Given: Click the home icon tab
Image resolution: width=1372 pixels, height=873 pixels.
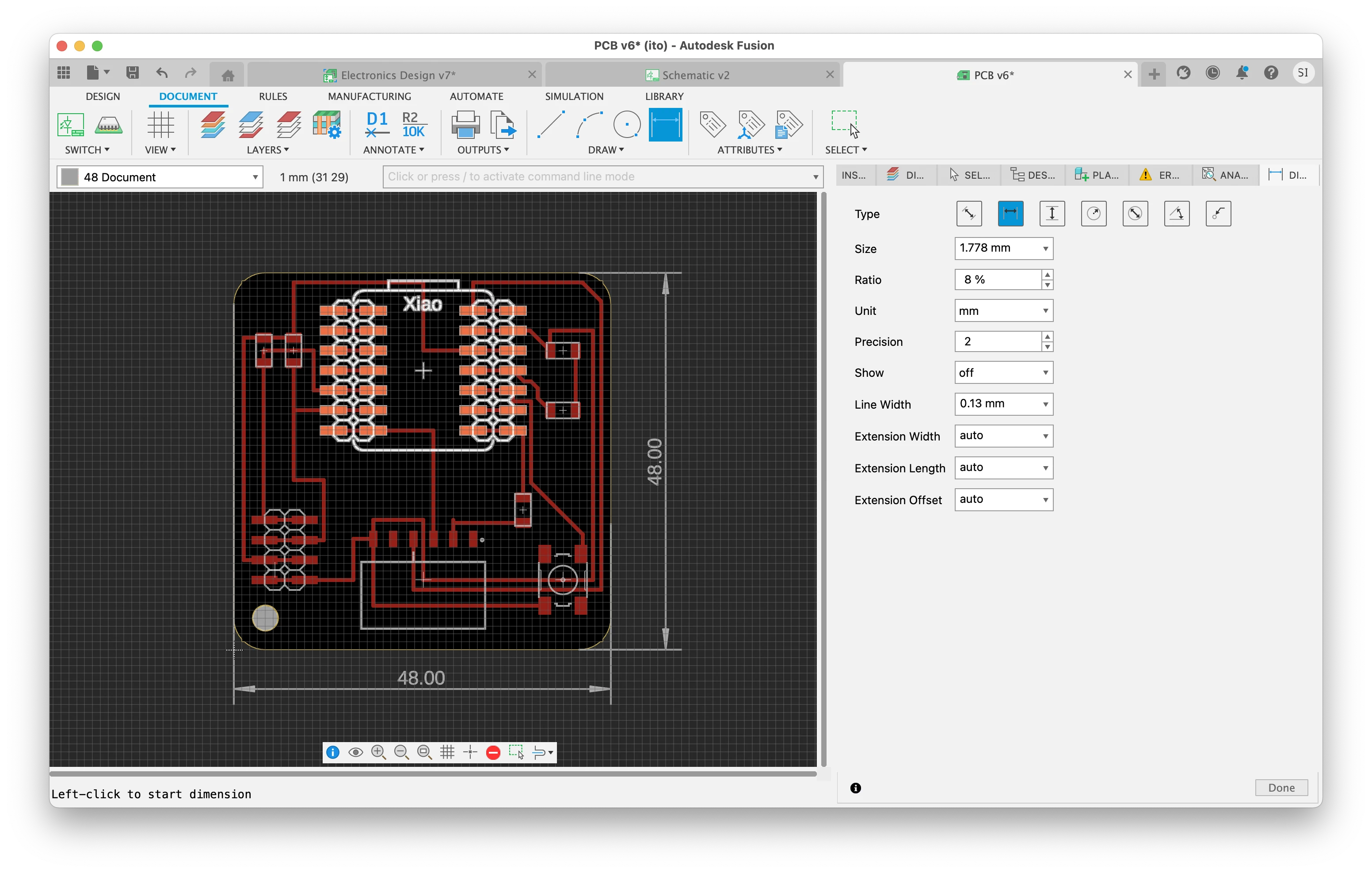Looking at the screenshot, I should coord(227,75).
